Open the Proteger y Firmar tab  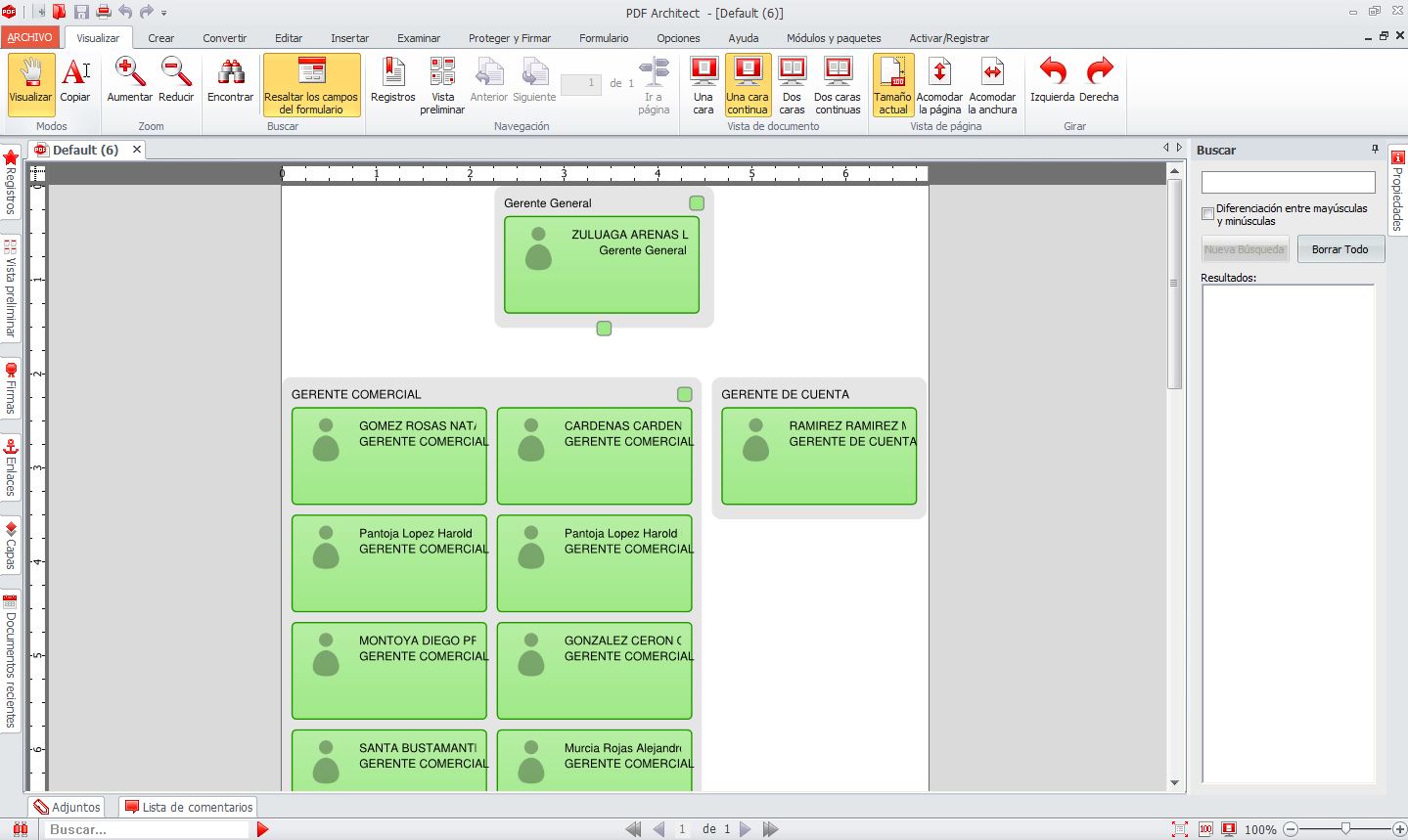tap(510, 38)
